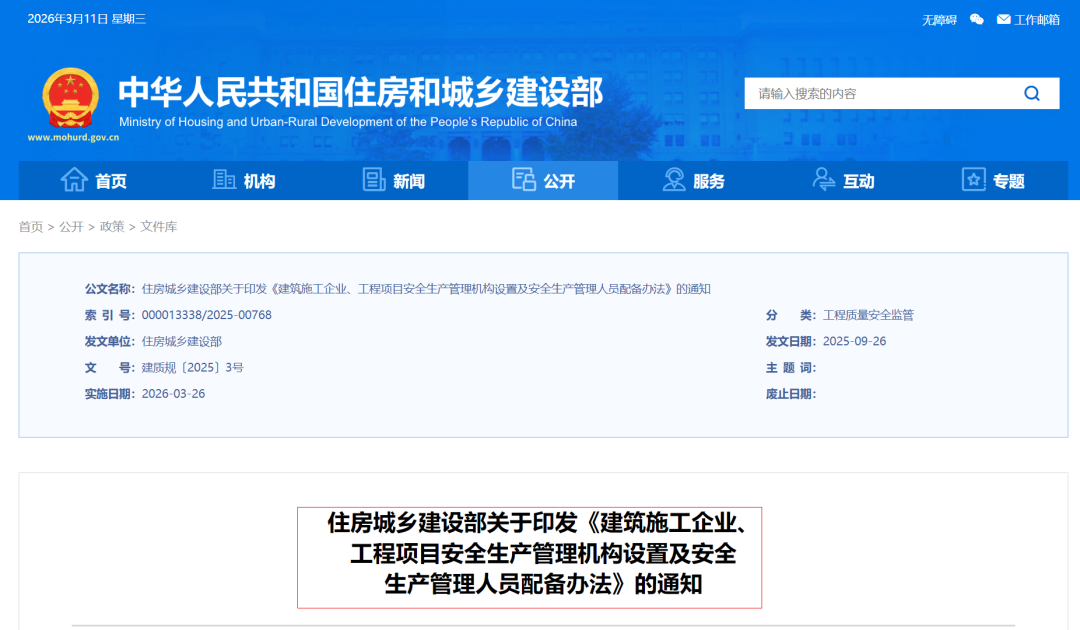Click the newspaper icon beside 新闻

click(374, 180)
